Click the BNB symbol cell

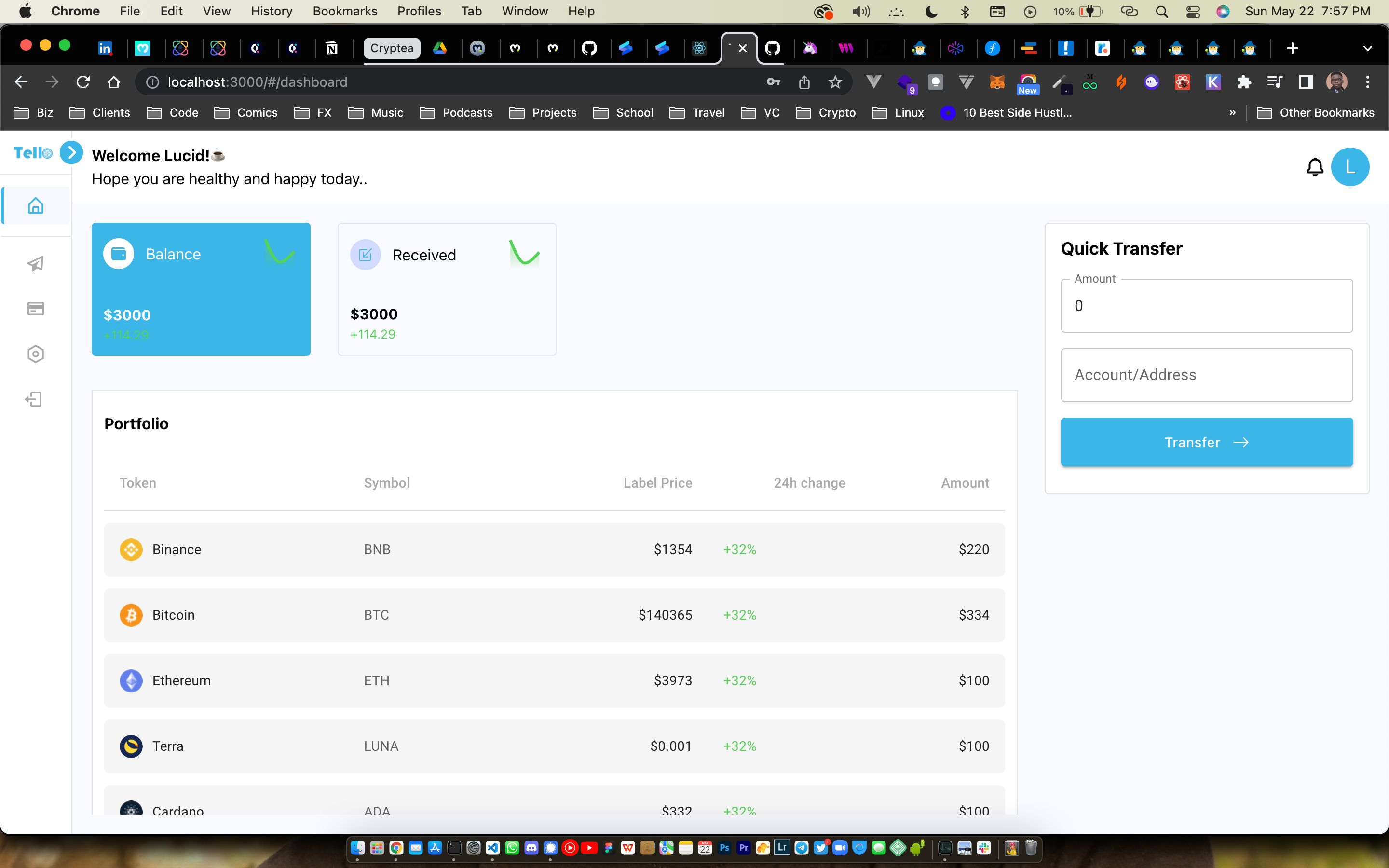tap(377, 549)
